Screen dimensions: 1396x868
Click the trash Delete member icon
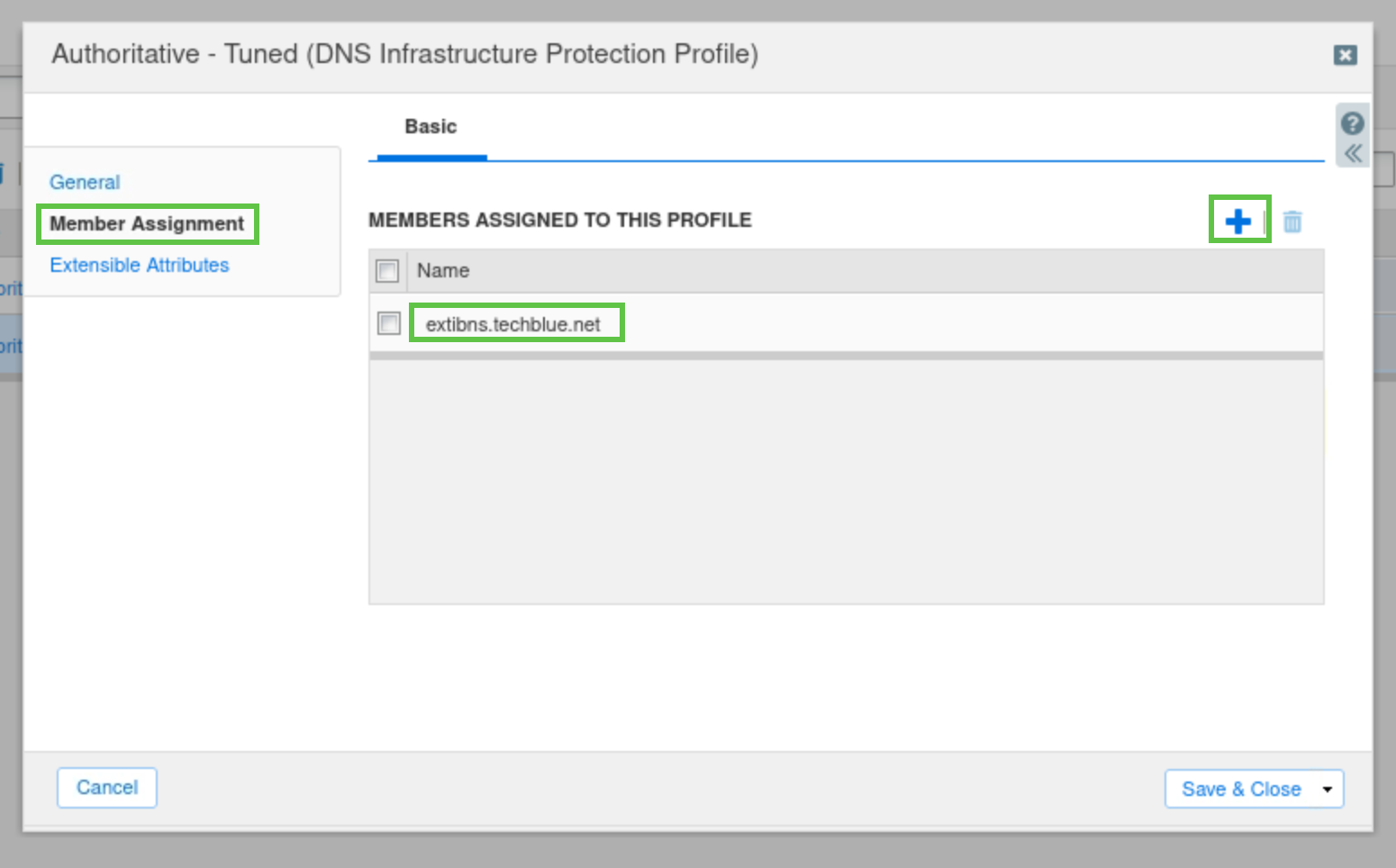[x=1292, y=222]
